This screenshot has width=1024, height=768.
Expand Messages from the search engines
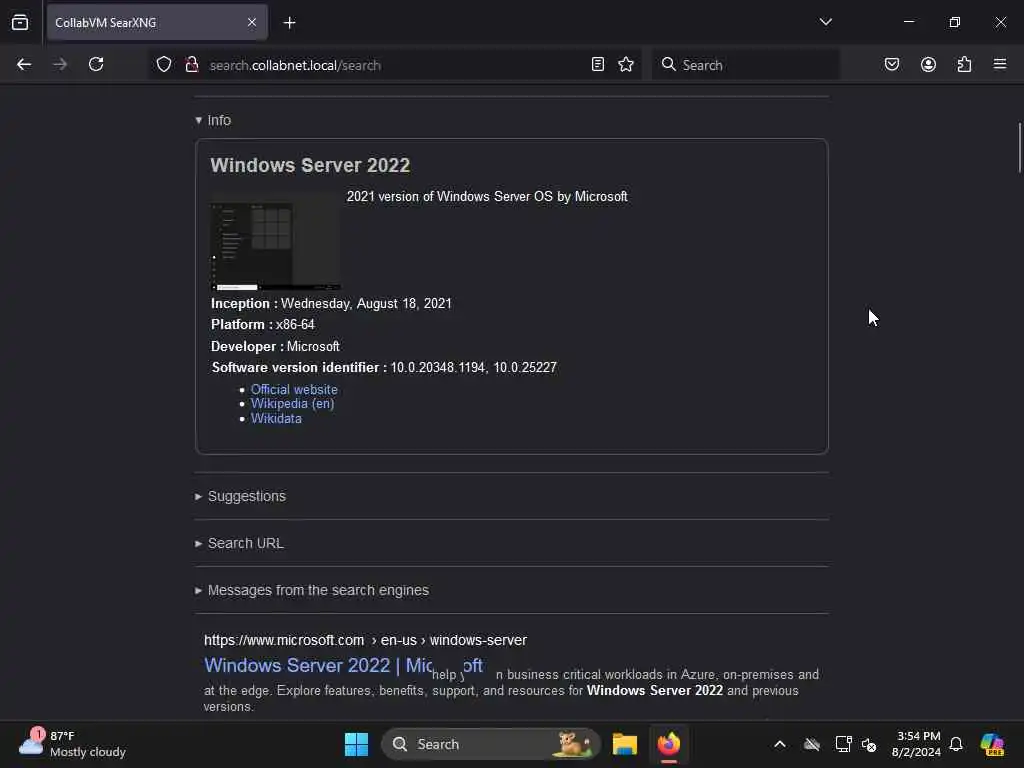[x=312, y=590]
